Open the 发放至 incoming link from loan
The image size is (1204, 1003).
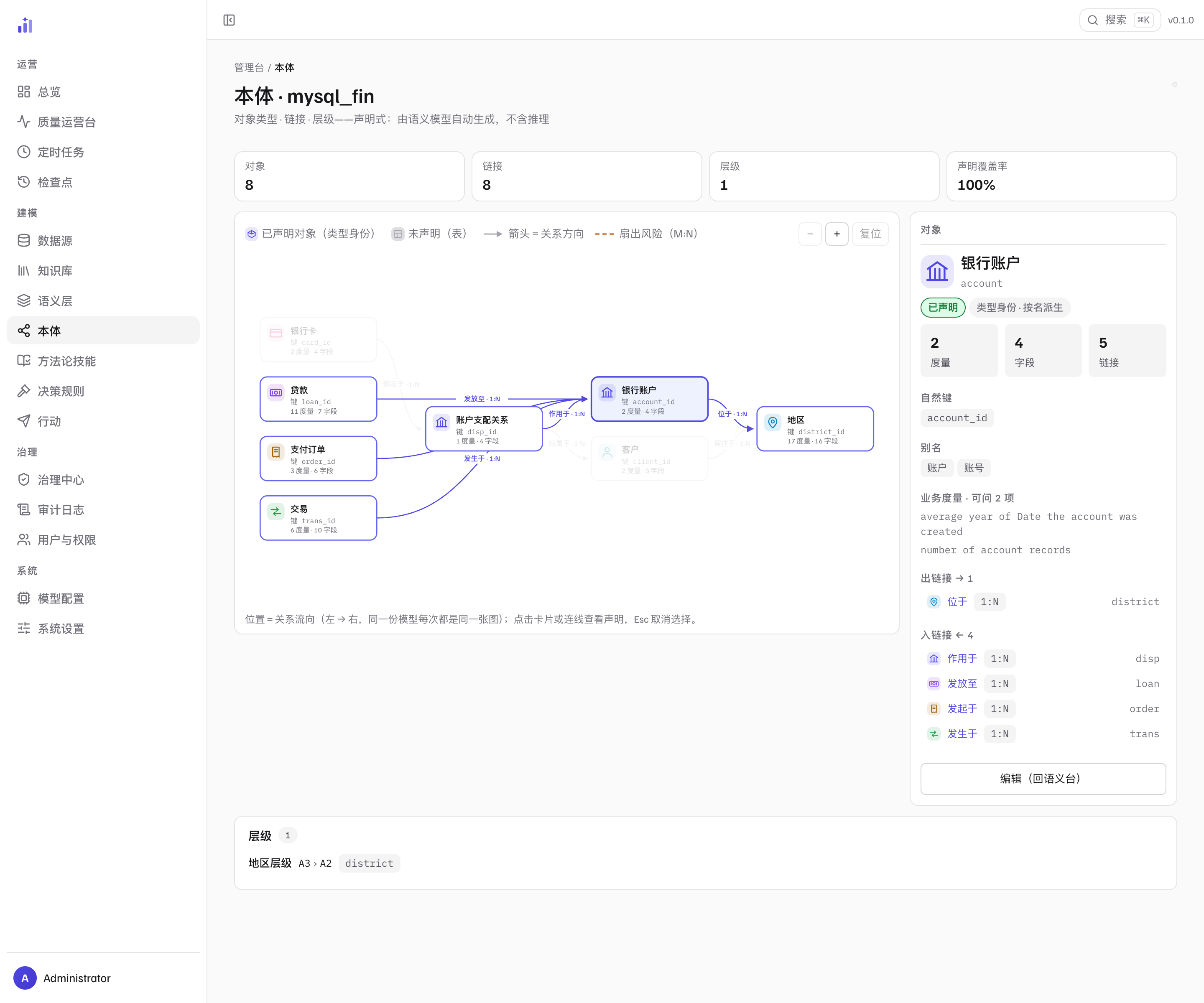[1043, 684]
